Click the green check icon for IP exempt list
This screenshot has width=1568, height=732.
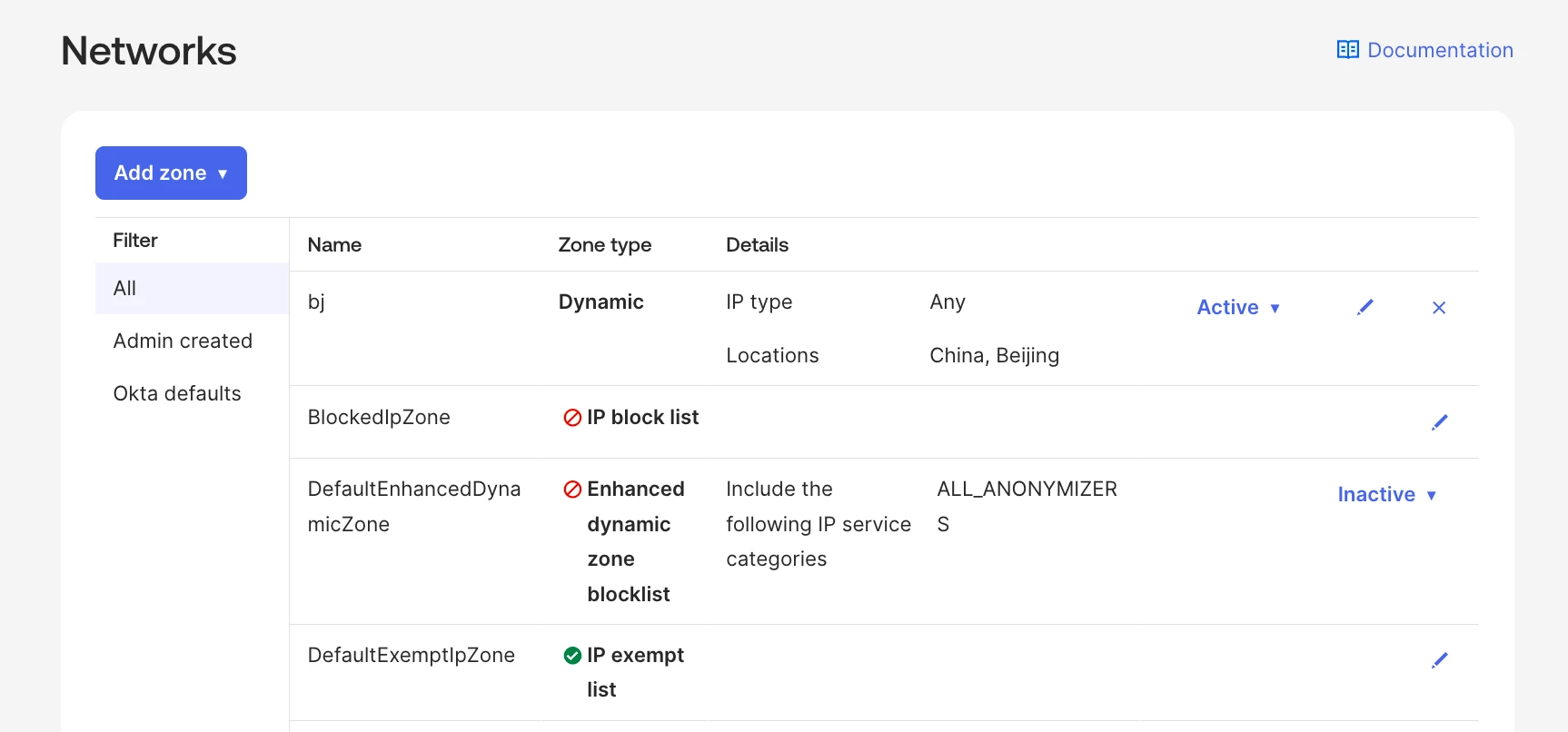572,656
